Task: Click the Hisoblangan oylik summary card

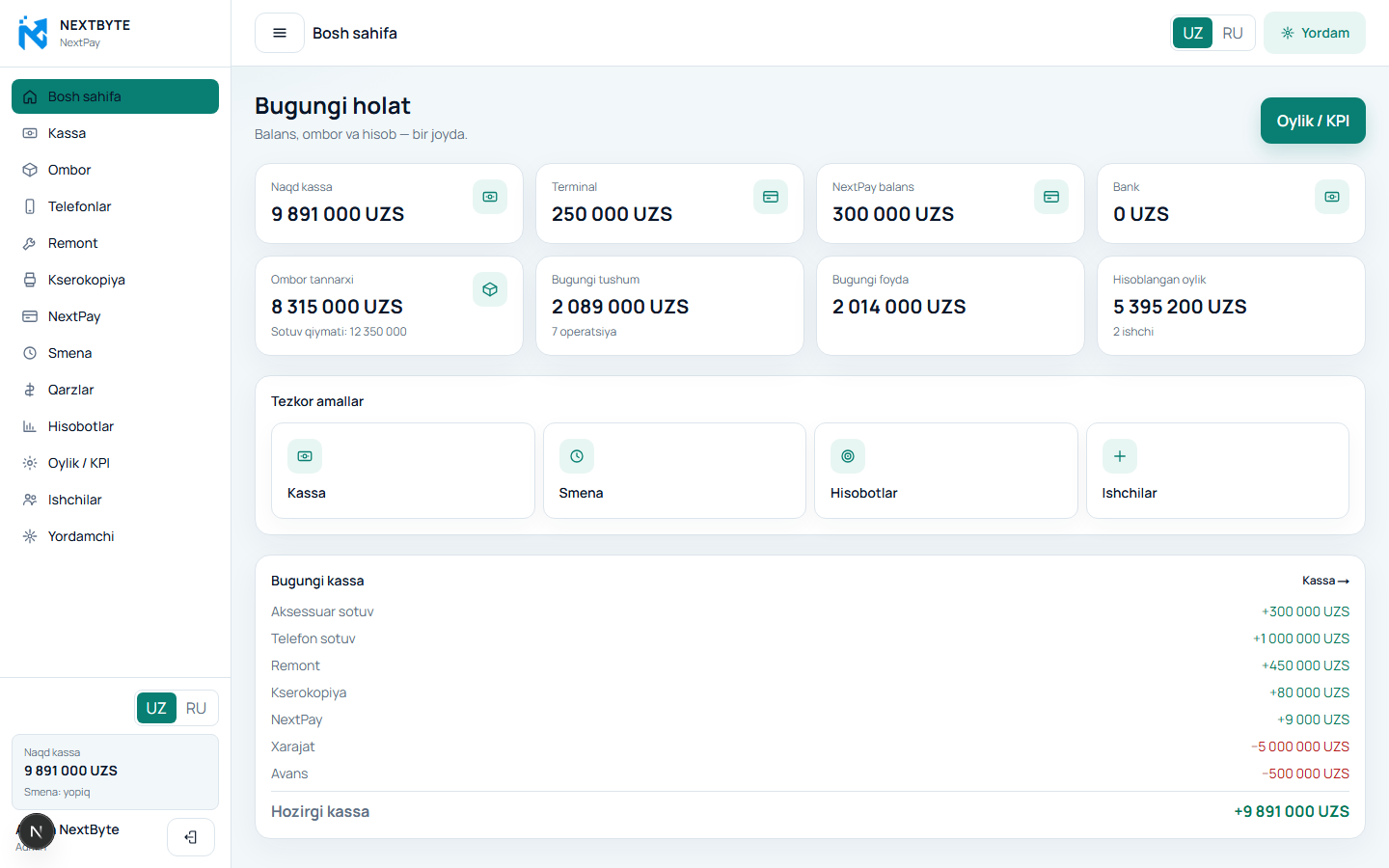Action: pos(1231,306)
